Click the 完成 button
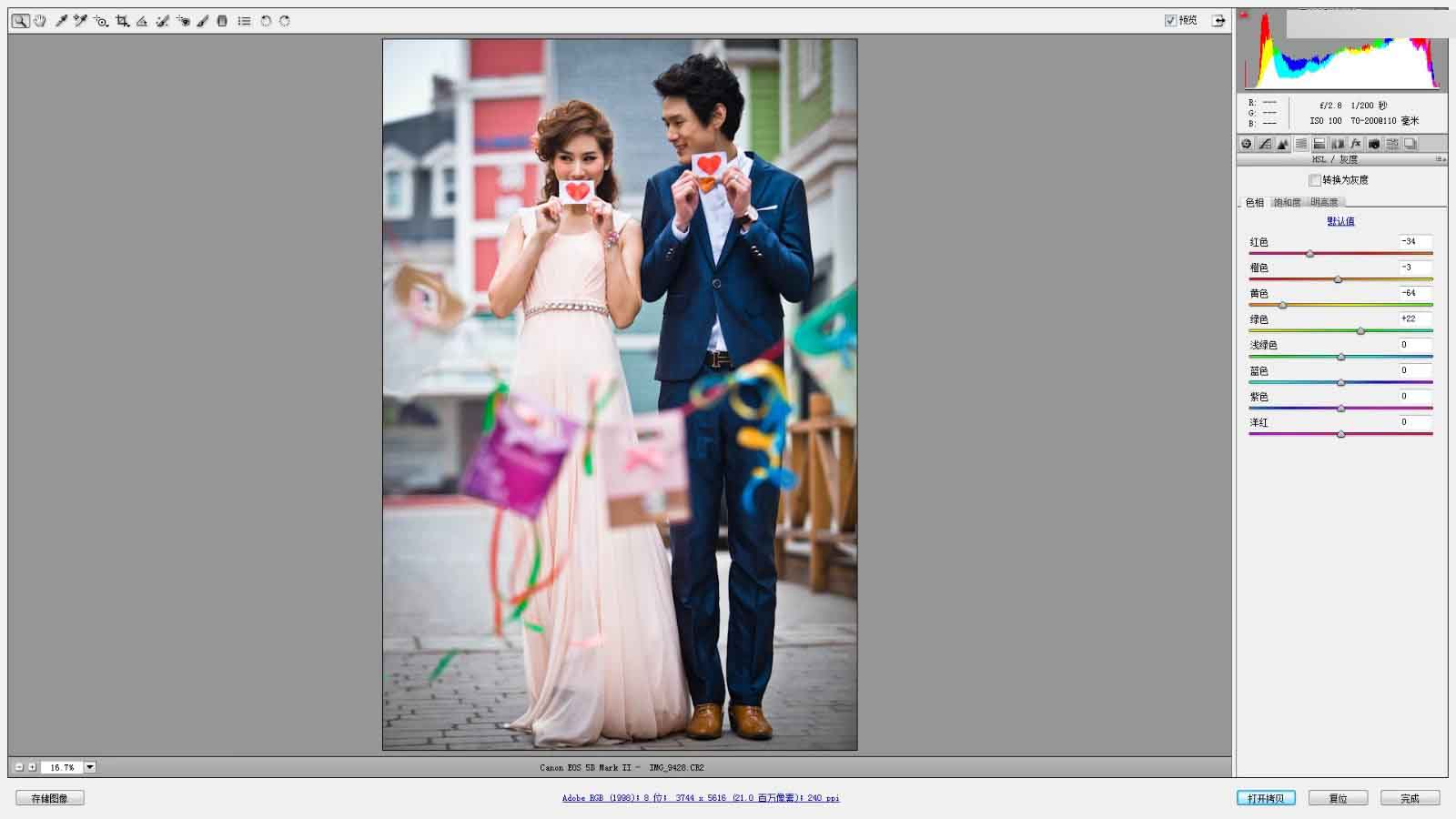1456x819 pixels. (x=1410, y=798)
